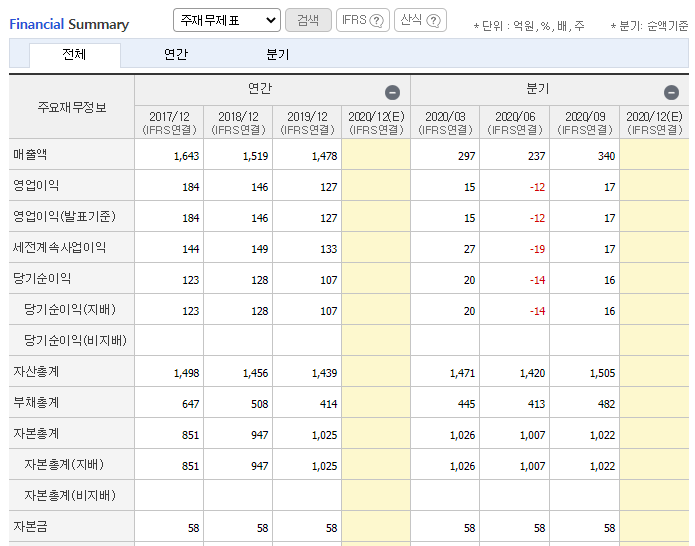This screenshot has width=695, height=546.
Task: Open the 주재무제표 dropdown
Action: tap(226, 20)
